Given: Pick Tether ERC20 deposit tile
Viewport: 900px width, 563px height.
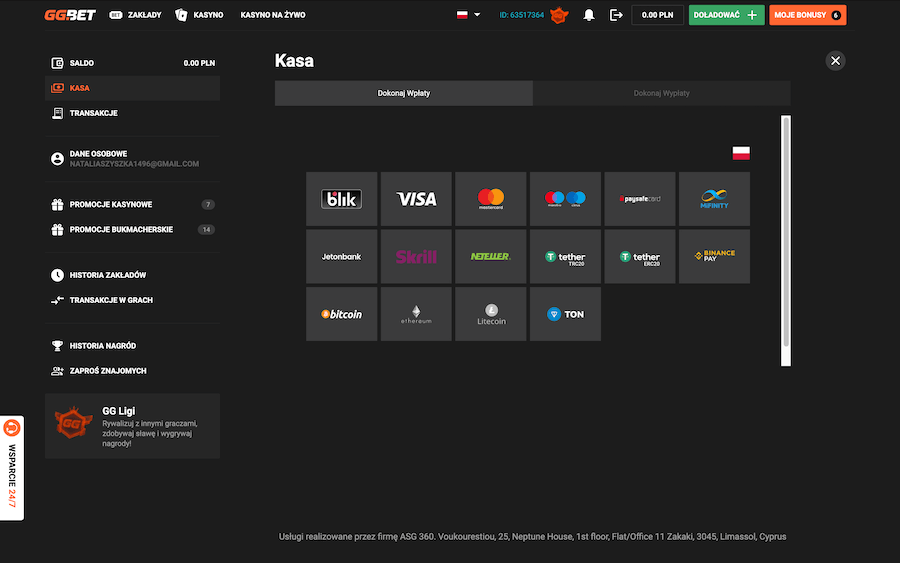Looking at the screenshot, I should tap(640, 257).
